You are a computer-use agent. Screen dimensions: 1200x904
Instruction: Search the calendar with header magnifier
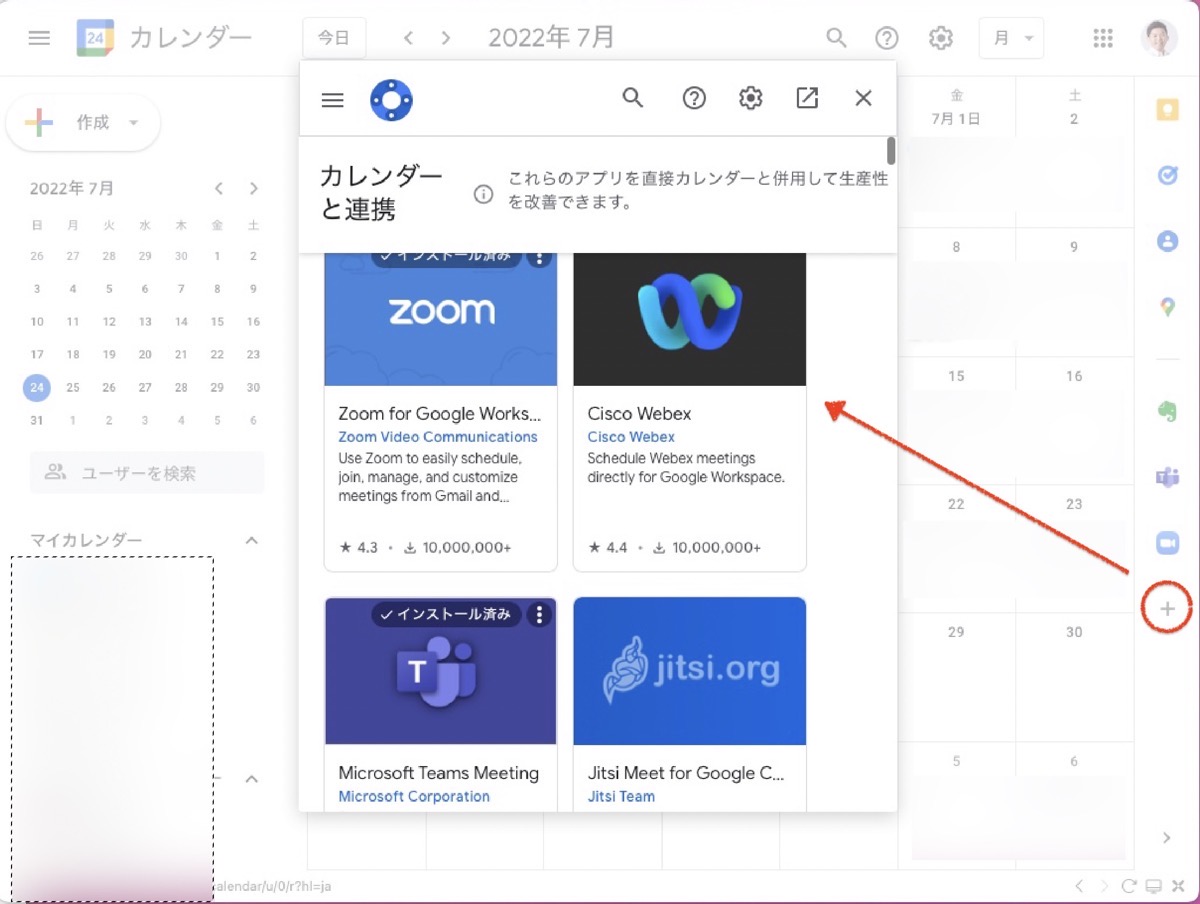point(836,38)
